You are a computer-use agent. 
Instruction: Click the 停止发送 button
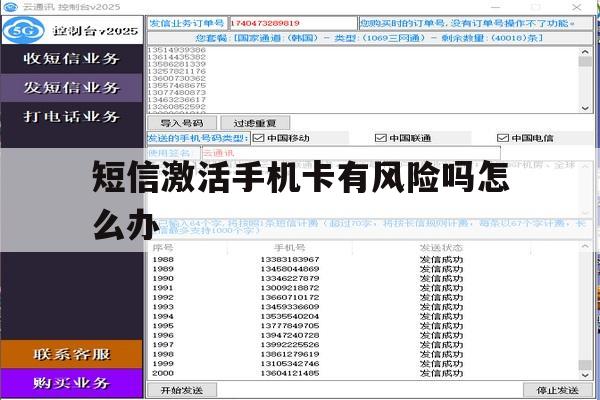(x=558, y=390)
